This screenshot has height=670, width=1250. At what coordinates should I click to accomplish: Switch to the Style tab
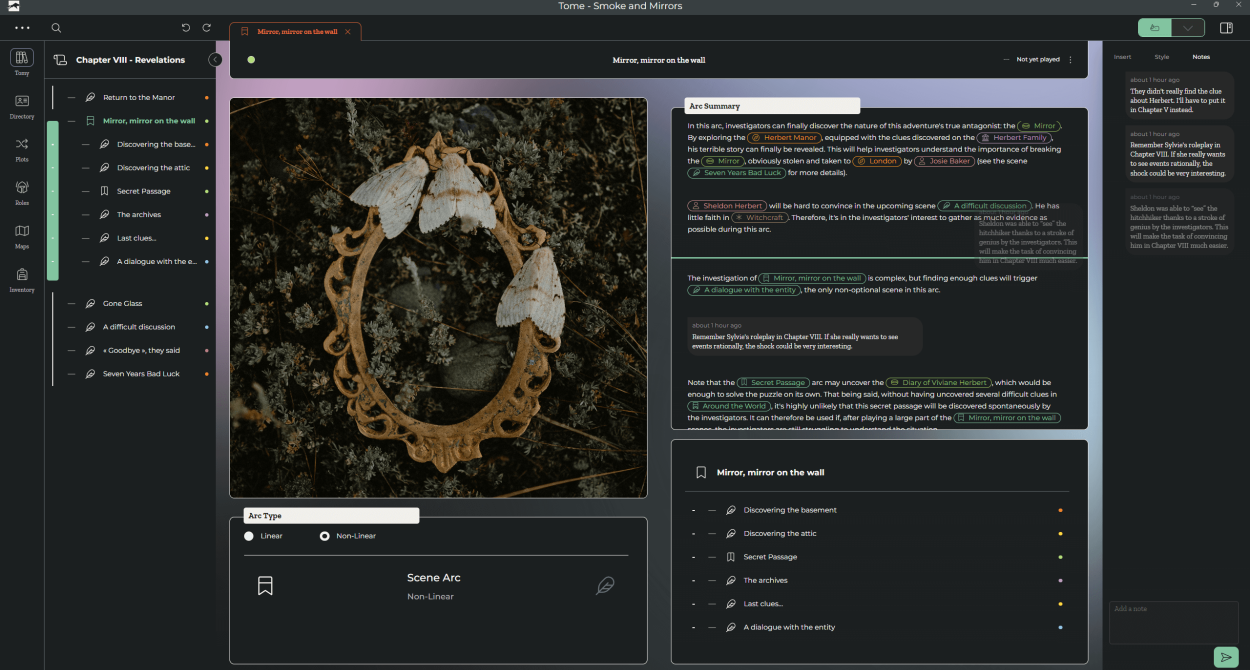1162,57
